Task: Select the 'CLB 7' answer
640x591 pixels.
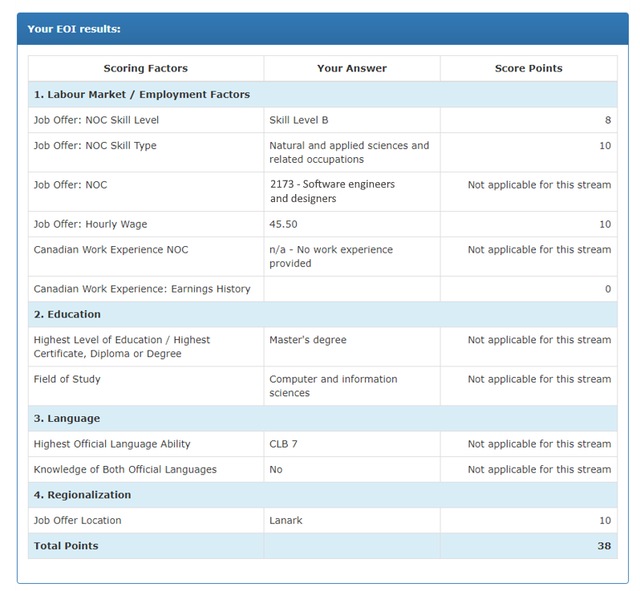Action: 283,444
